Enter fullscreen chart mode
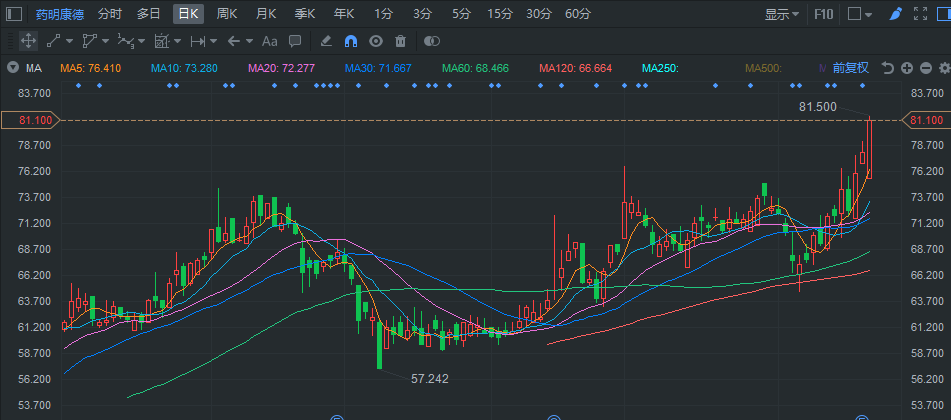Viewport: 951px width, 420px height. (x=920, y=13)
